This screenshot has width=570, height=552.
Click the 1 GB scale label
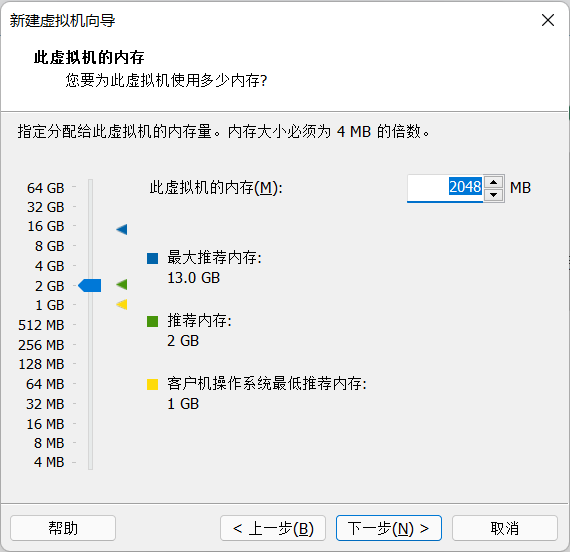click(x=49, y=305)
